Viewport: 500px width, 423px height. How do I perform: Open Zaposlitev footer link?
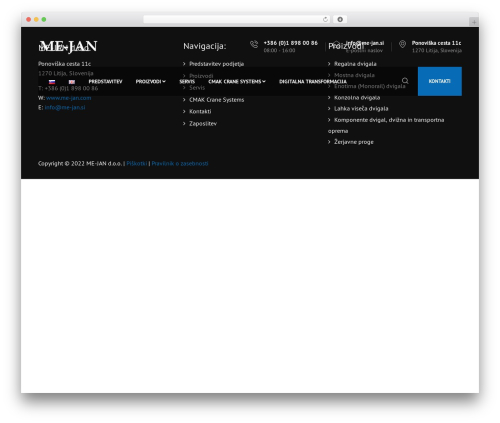point(203,123)
